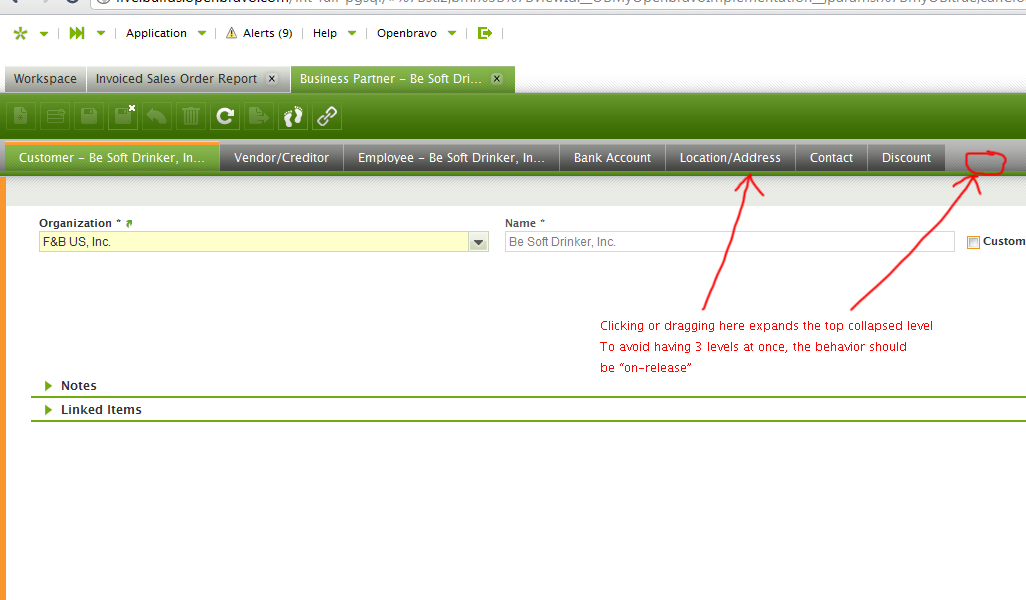This screenshot has height=600, width=1026.
Task: Open Alerts (9)
Action: tap(268, 33)
